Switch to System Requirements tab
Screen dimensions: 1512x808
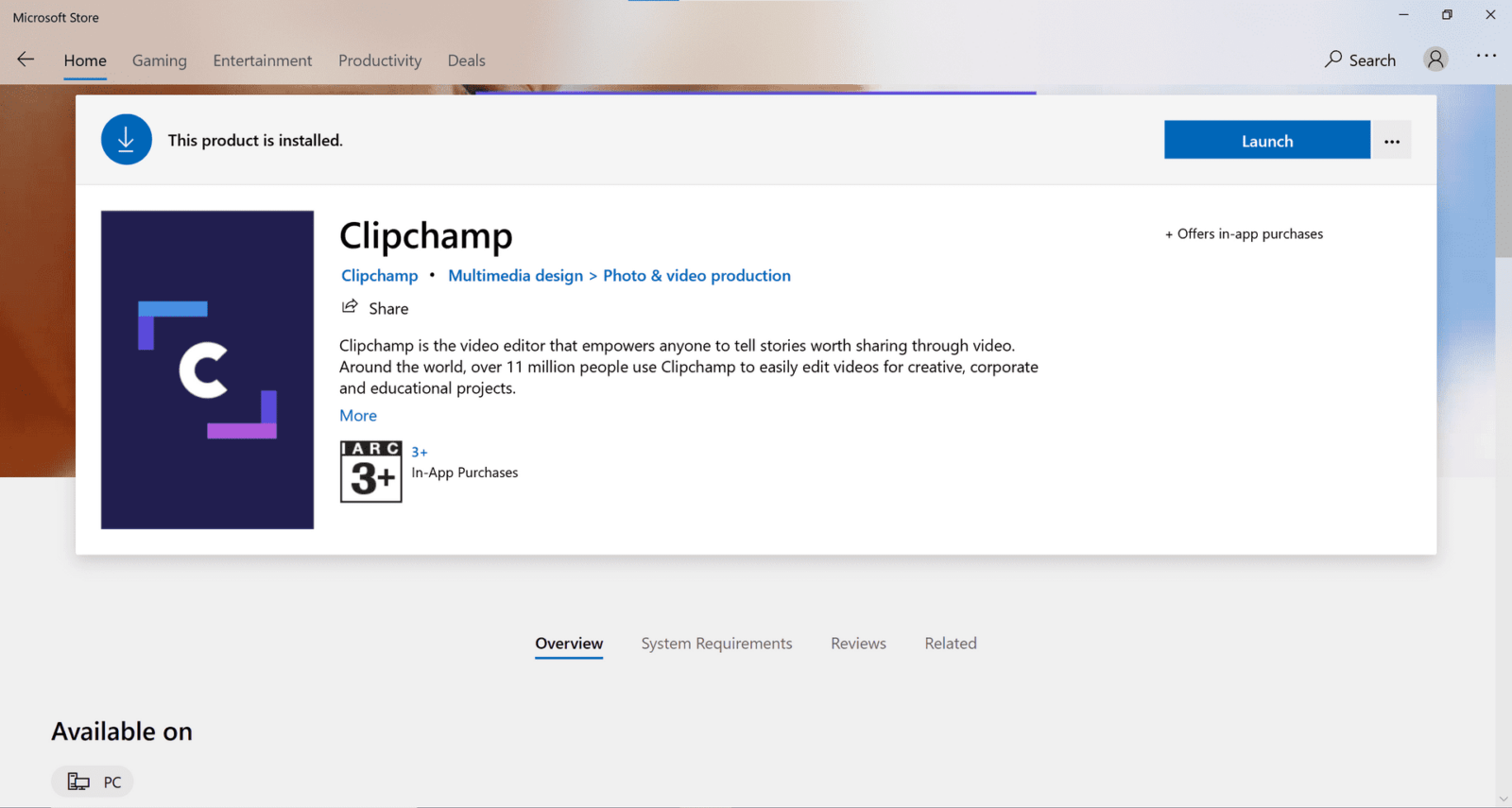pyautogui.click(x=717, y=644)
